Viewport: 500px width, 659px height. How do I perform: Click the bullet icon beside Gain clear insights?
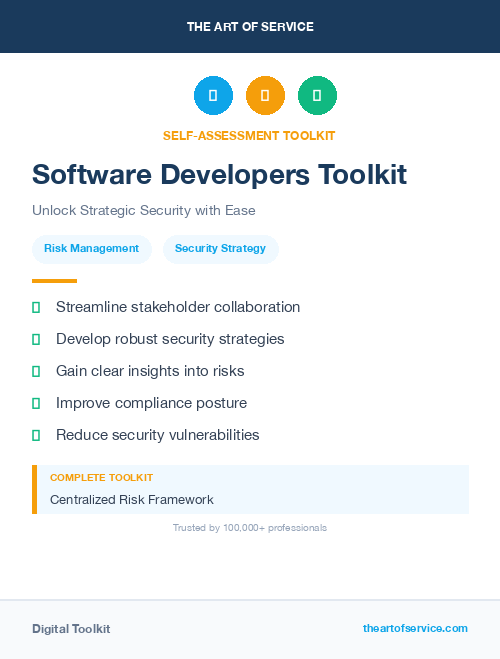click(x=36, y=371)
